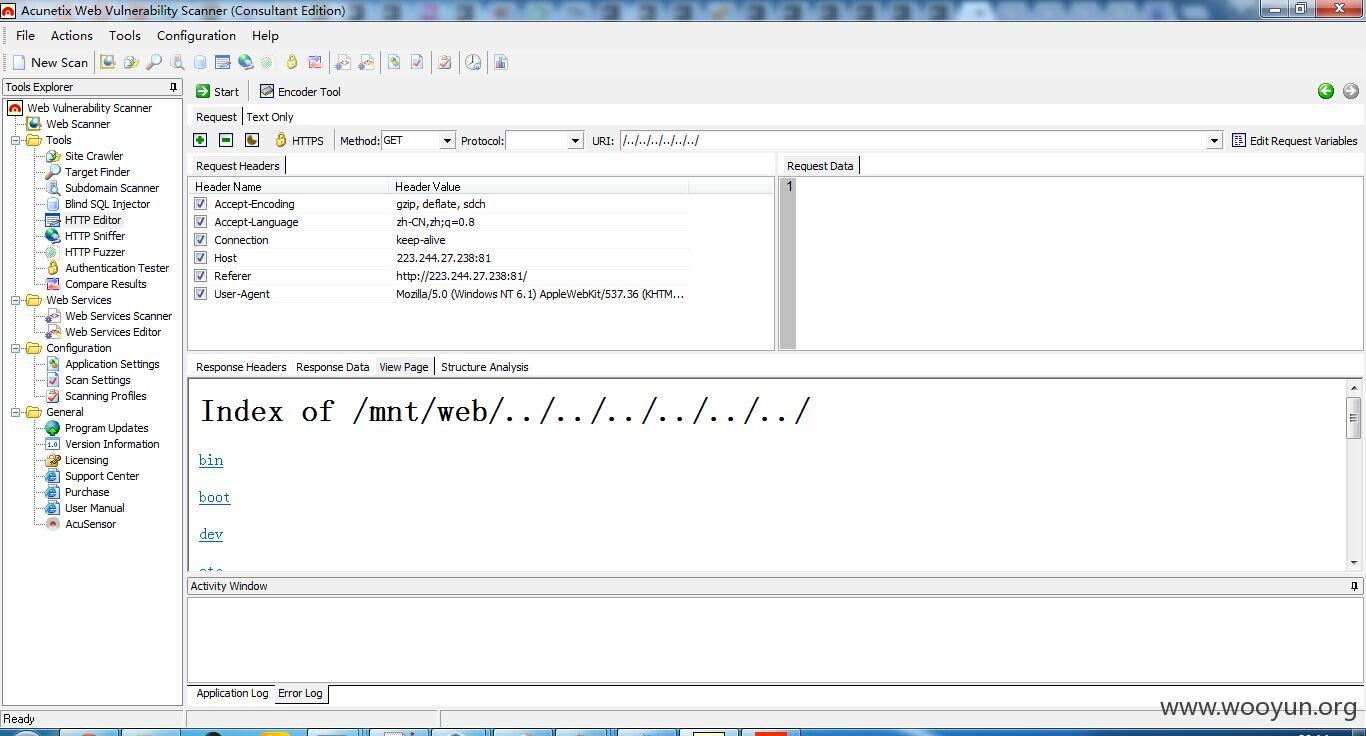Switch to the Text Only tab

coord(270,117)
